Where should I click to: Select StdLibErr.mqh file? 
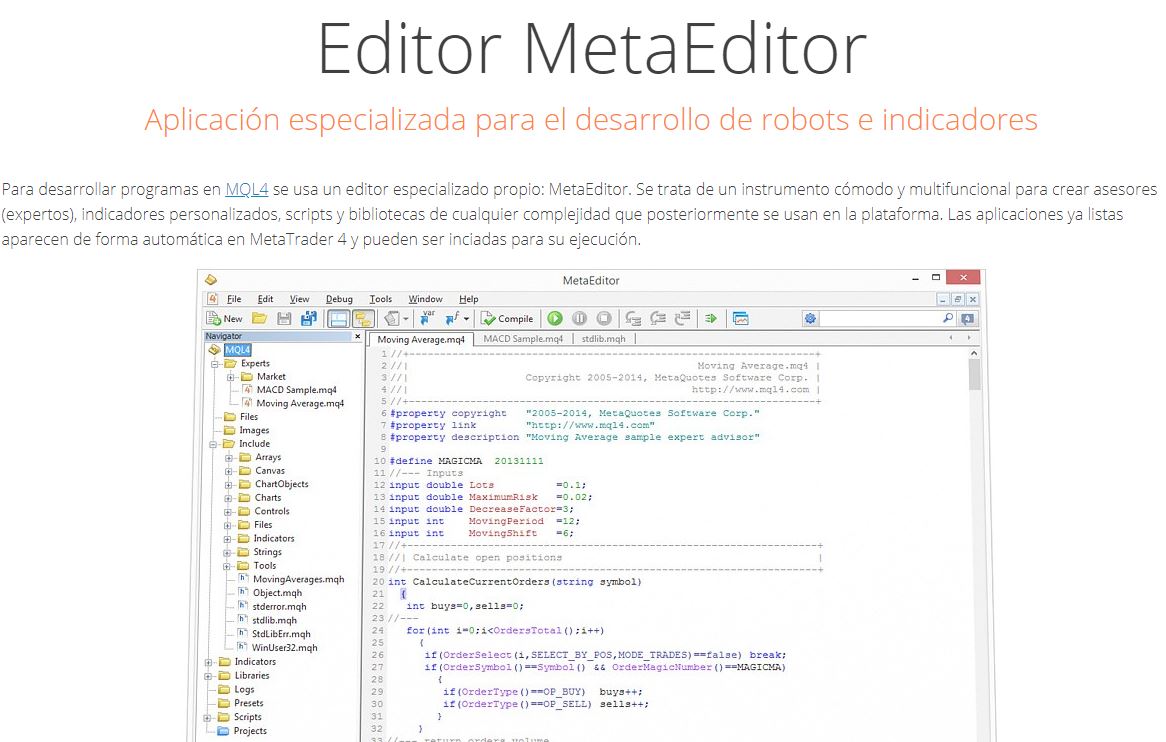[281, 634]
